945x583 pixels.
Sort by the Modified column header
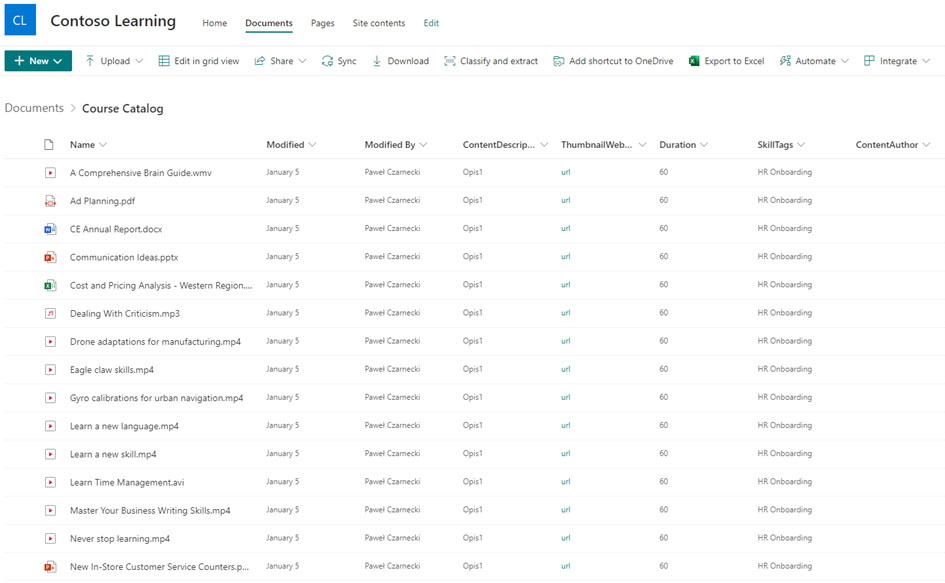[x=285, y=145]
